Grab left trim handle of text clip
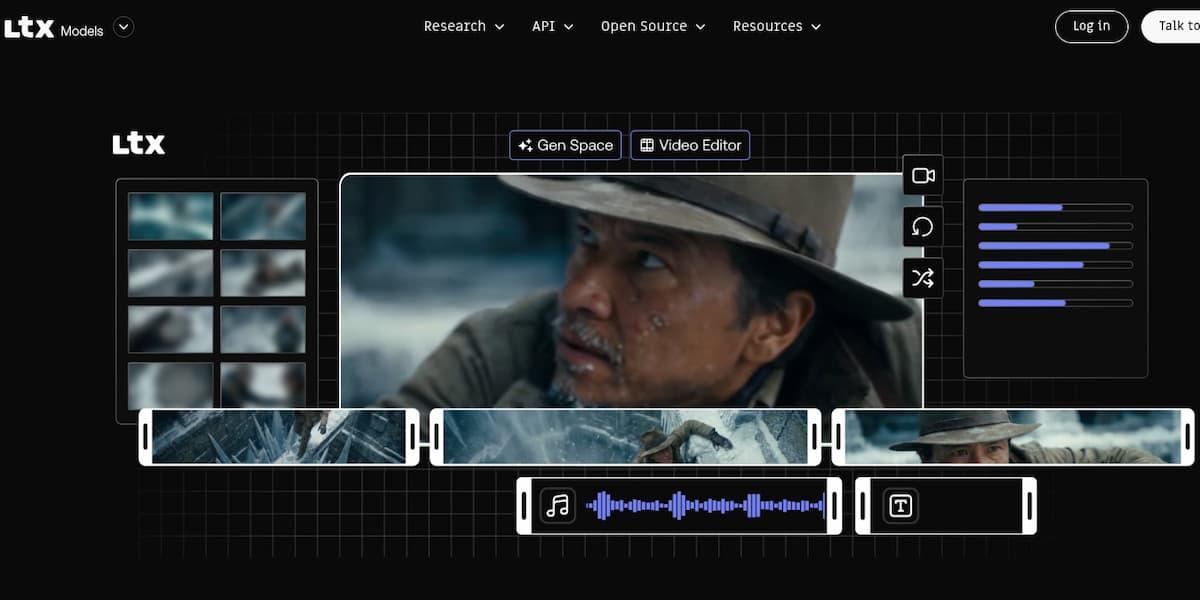1200x600 pixels. point(863,506)
